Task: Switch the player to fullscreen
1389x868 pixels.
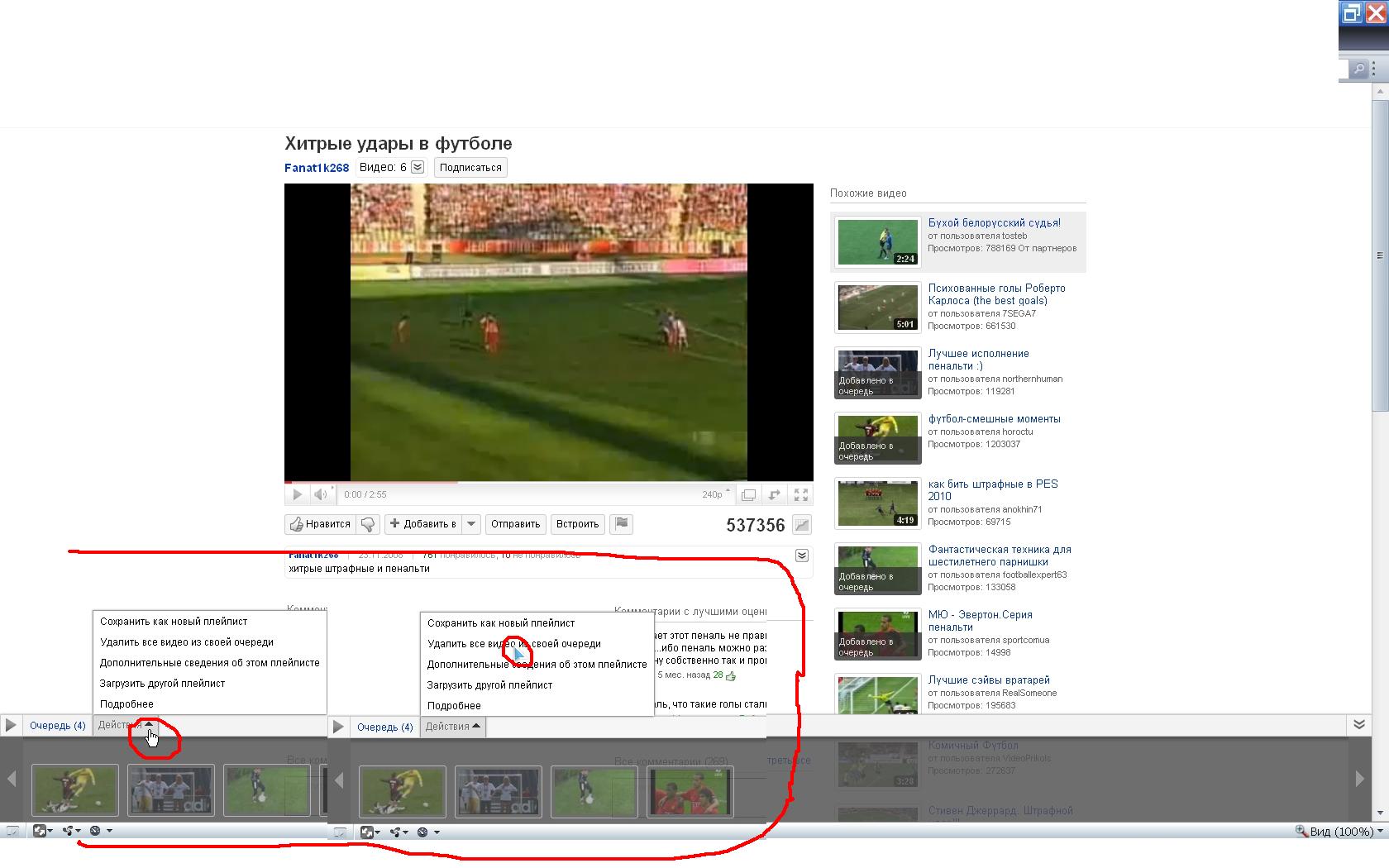Action: 801,494
